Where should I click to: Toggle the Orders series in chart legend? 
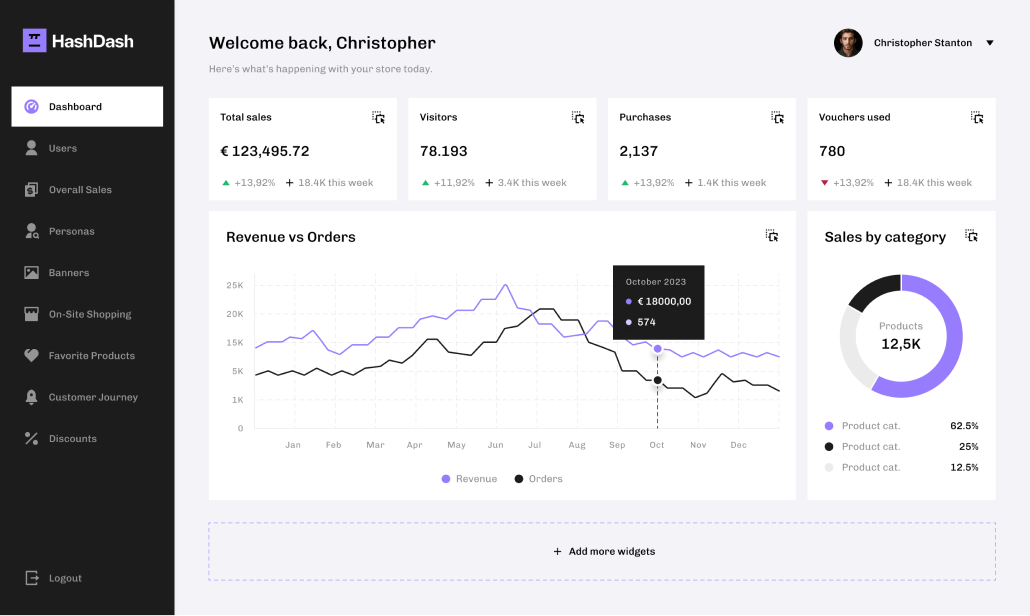click(x=537, y=478)
